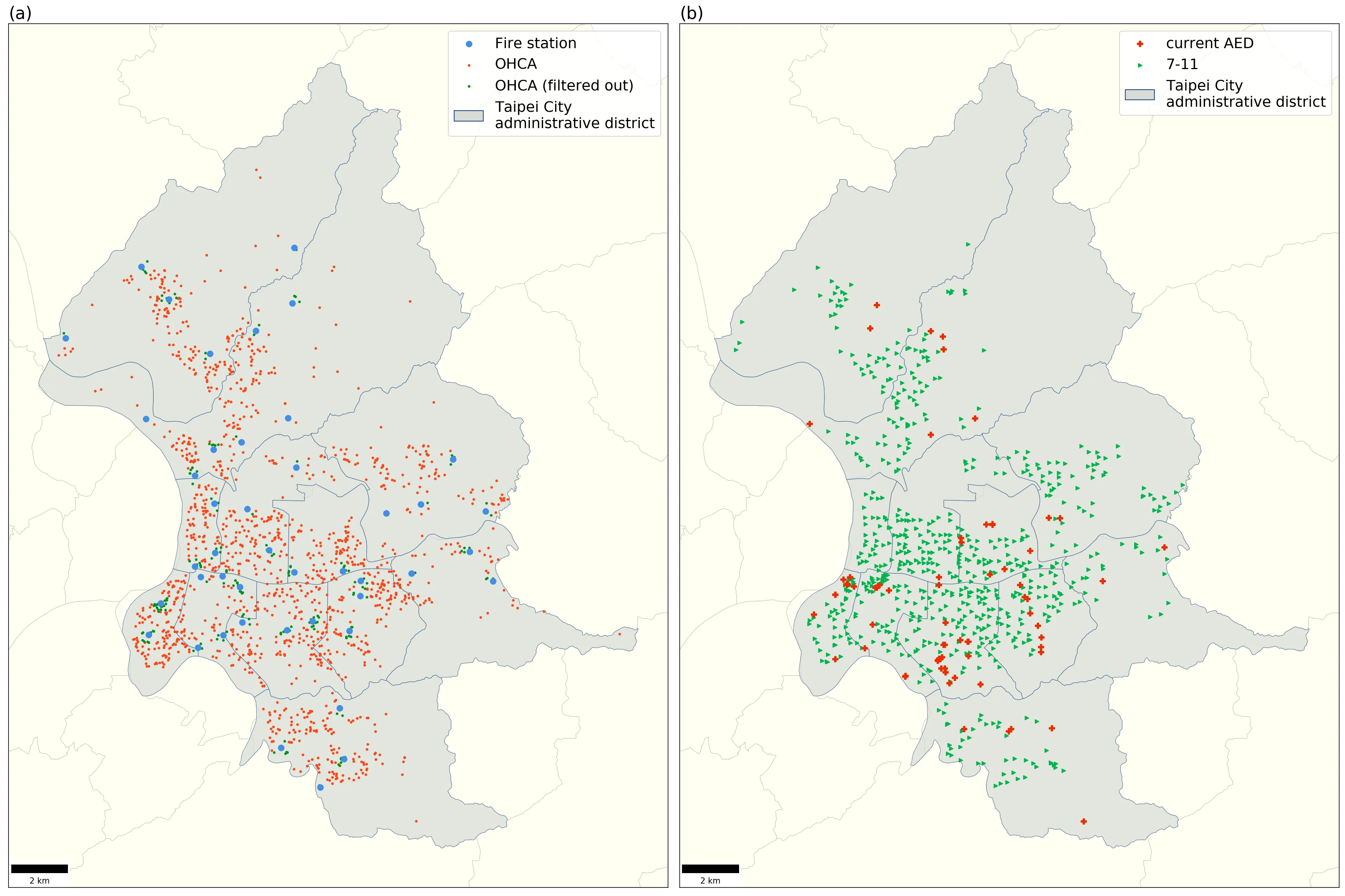
Task: Click the black 2 km scale bar in map (a)
Action: pos(40,868)
